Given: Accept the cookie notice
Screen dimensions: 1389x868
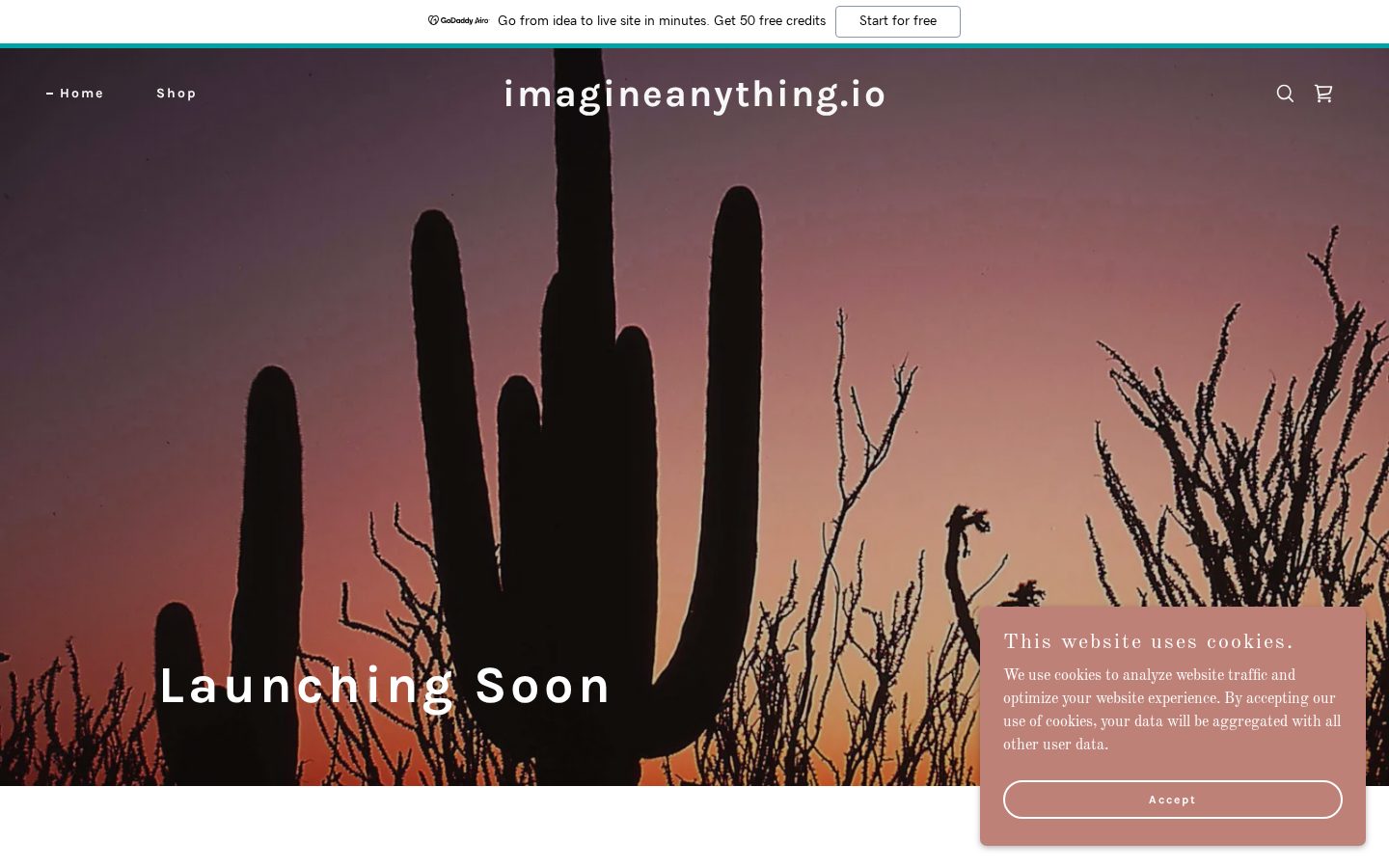Looking at the screenshot, I should tap(1173, 800).
